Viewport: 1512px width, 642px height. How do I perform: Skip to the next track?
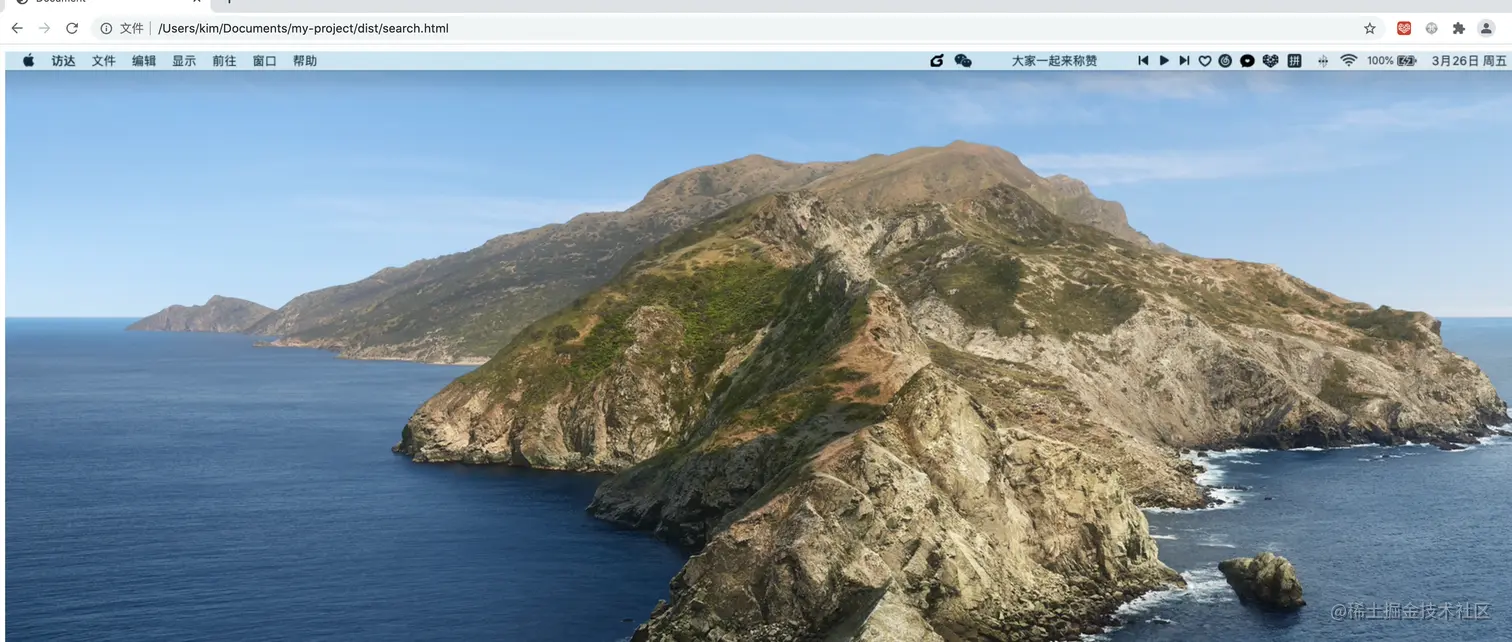click(1184, 61)
